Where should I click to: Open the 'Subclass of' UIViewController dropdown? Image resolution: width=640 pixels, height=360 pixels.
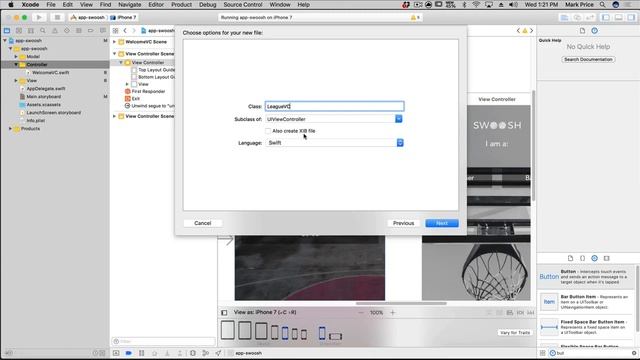coord(399,119)
